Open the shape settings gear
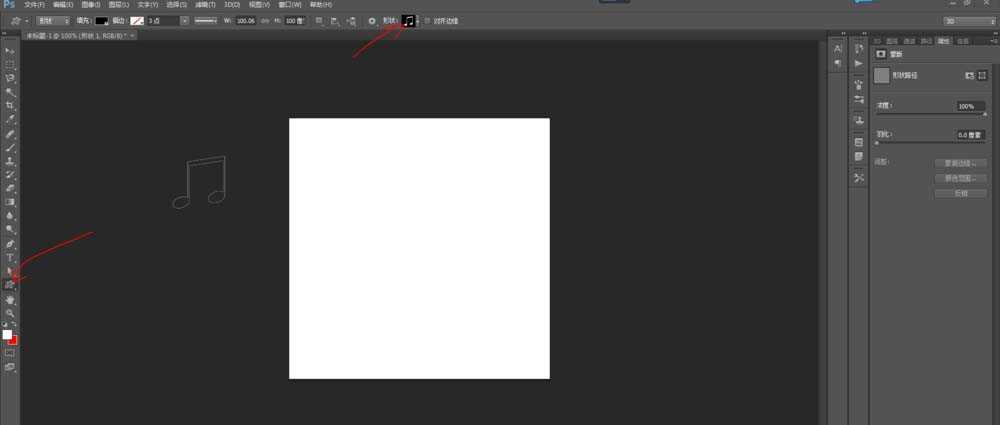Viewport: 1000px width, 425px height. click(x=372, y=21)
